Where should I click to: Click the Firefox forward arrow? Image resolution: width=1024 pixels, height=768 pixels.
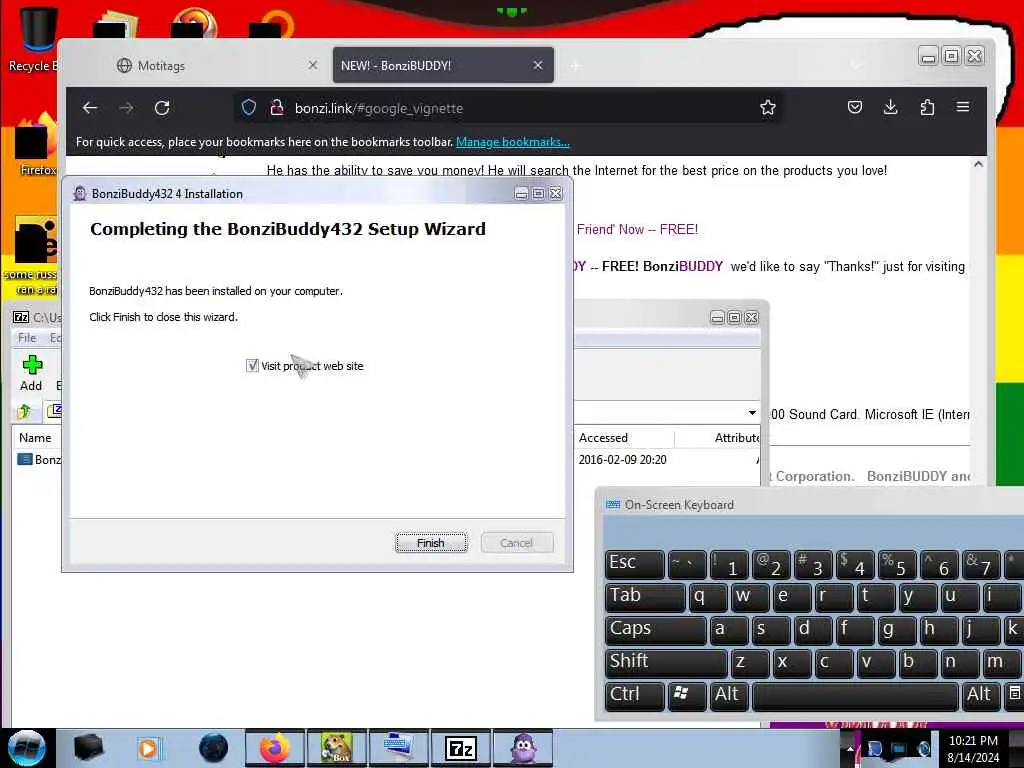tap(126, 108)
